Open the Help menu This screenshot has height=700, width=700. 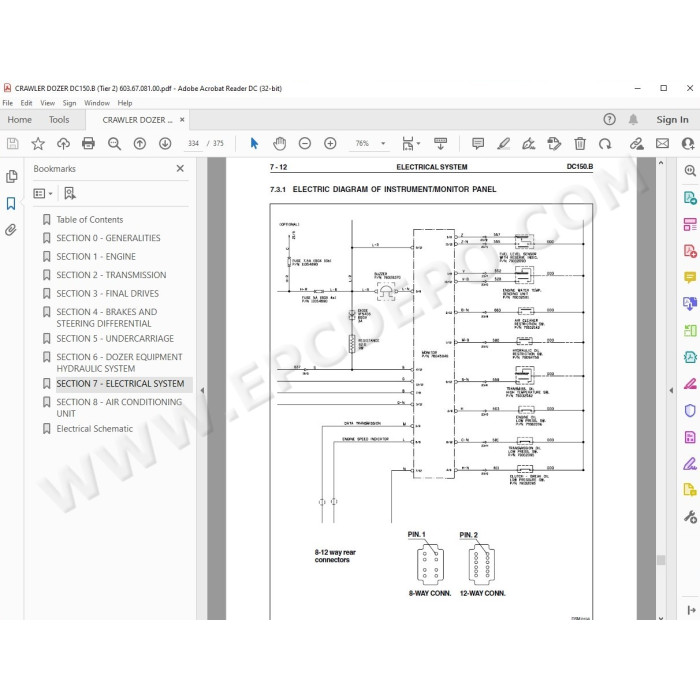[x=125, y=103]
